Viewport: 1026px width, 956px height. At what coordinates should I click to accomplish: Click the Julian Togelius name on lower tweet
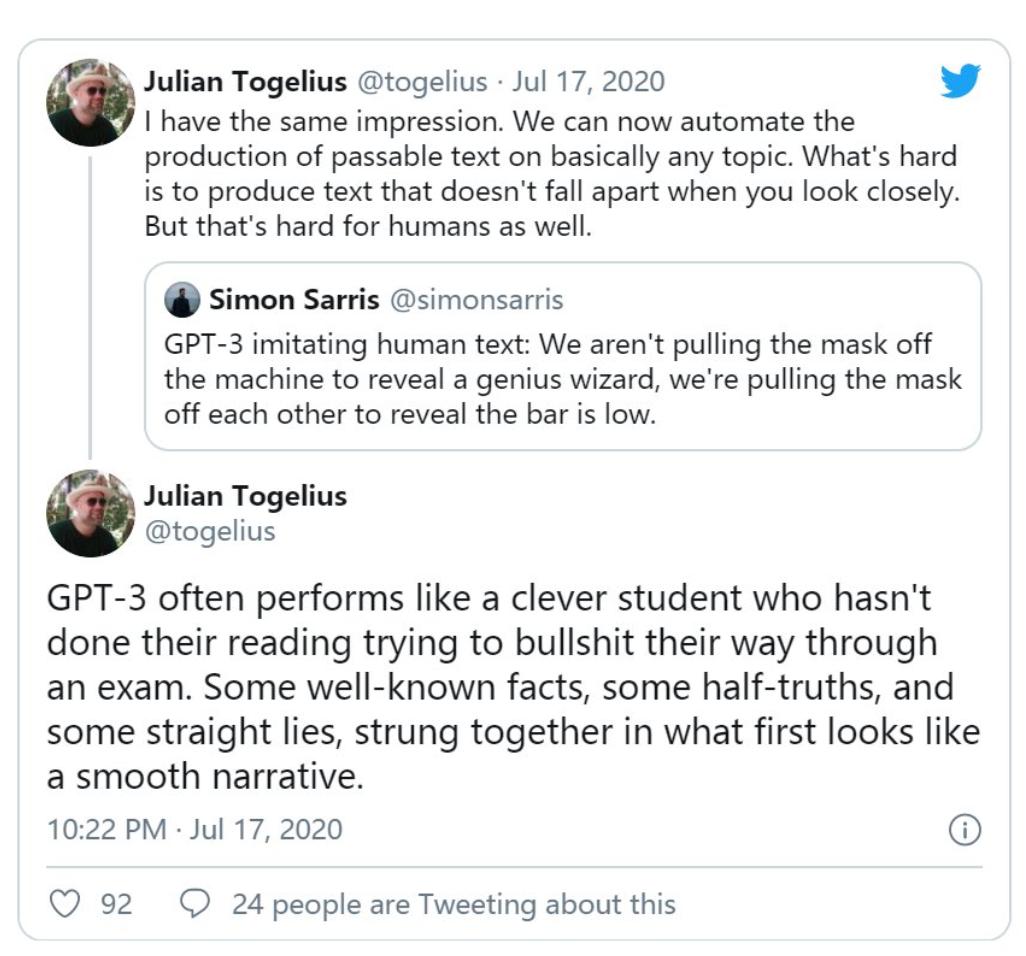[245, 496]
